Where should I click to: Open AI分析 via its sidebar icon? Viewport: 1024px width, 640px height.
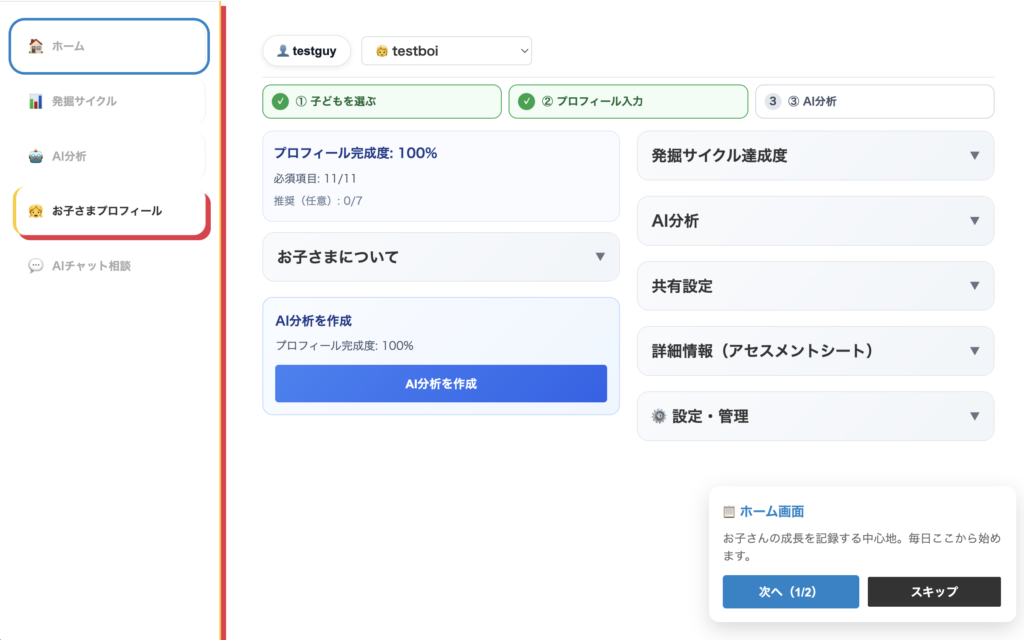coord(35,156)
